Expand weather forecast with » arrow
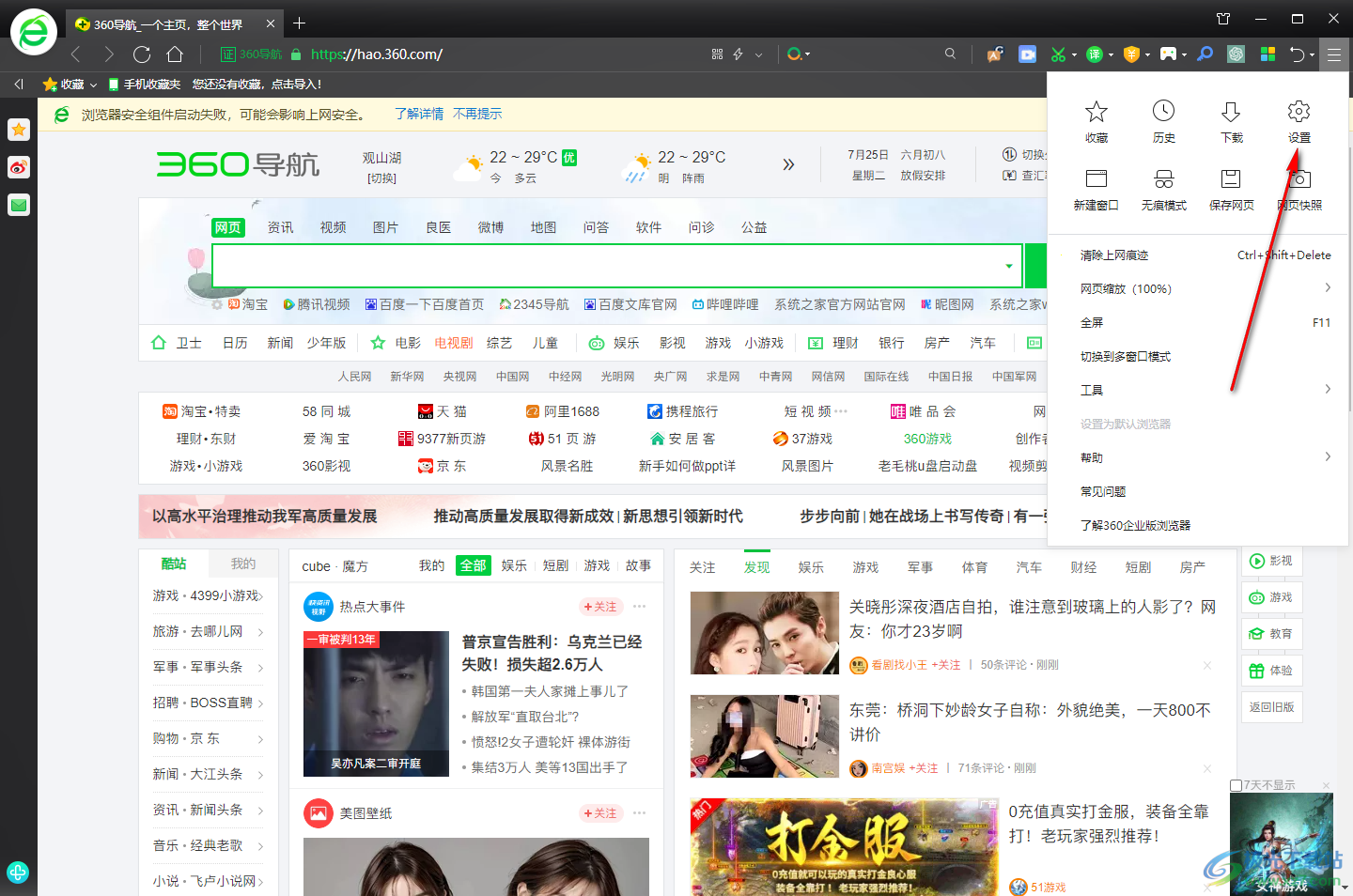Viewport: 1353px width, 896px height. coord(788,164)
